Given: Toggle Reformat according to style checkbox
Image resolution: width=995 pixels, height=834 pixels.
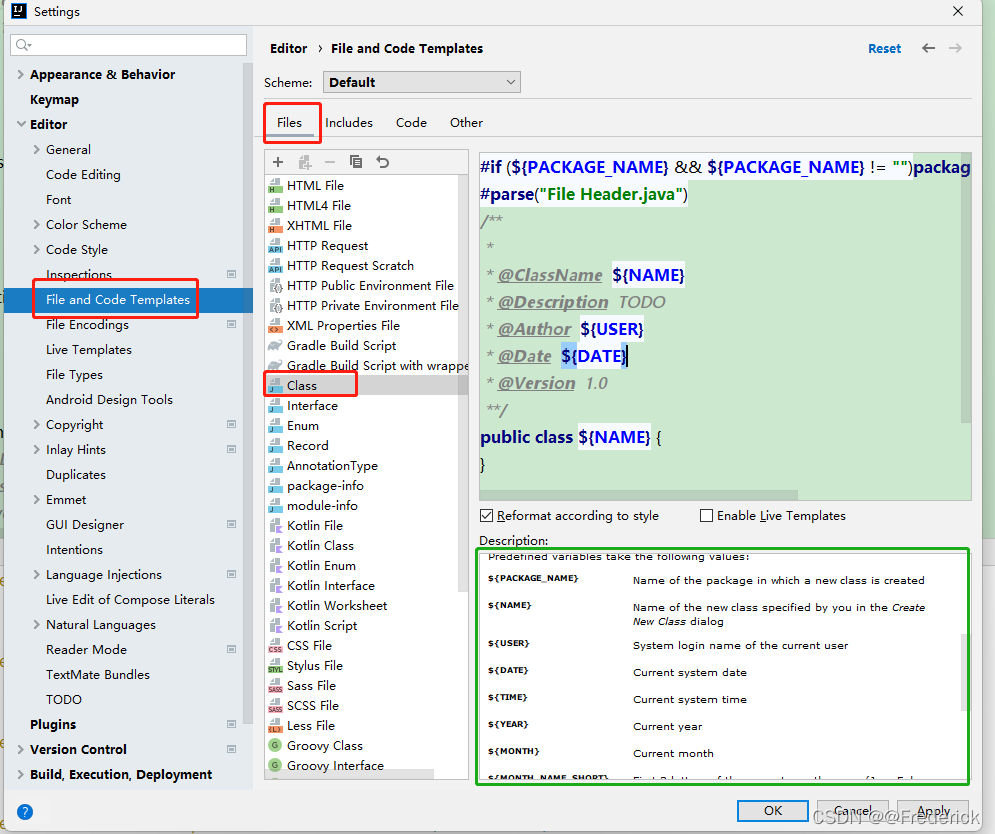Looking at the screenshot, I should point(487,515).
